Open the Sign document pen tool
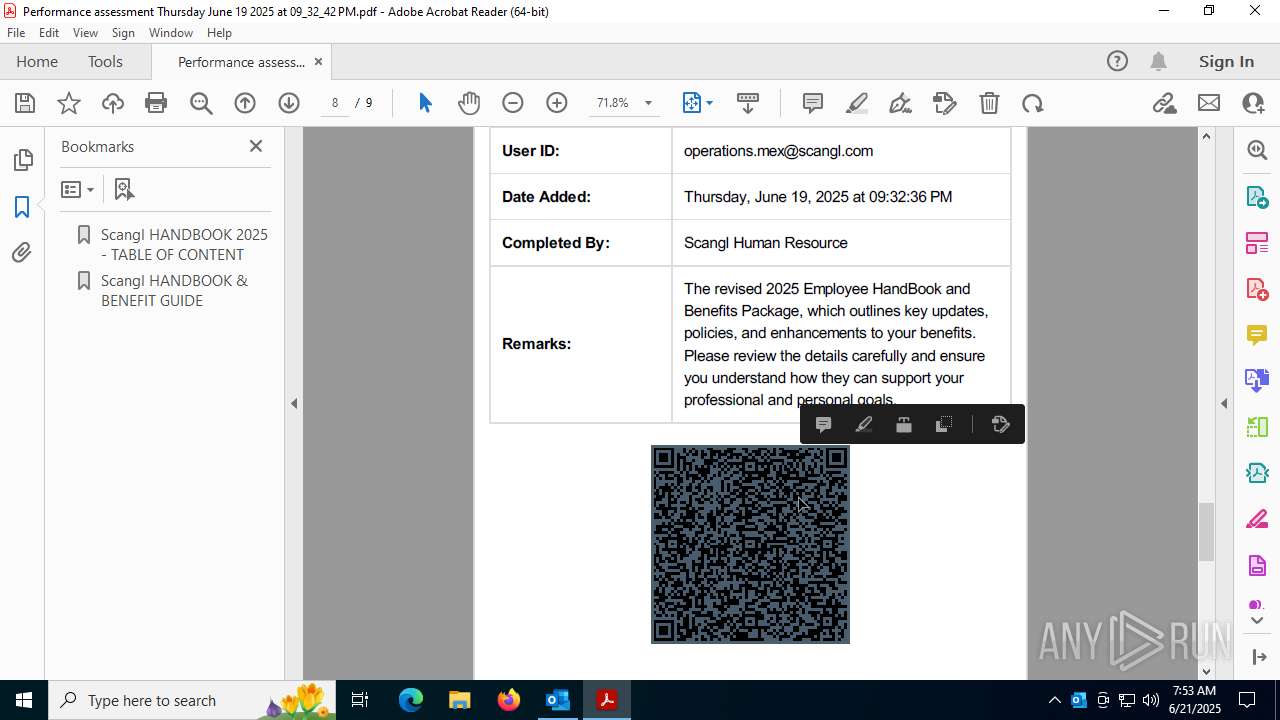This screenshot has height=720, width=1280. pyautogui.click(x=900, y=103)
